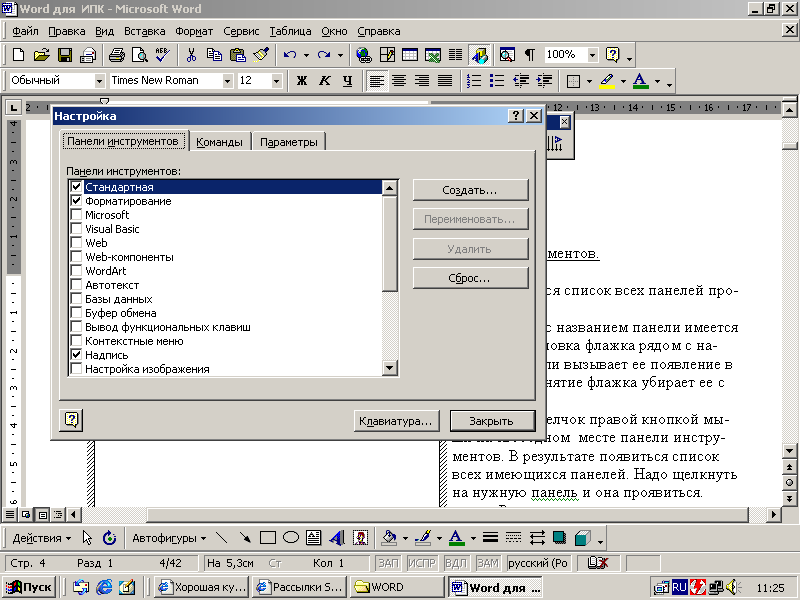Uncheck the Форматирование toolbar checkbox
The height and width of the screenshot is (600, 800).
[x=76, y=201]
